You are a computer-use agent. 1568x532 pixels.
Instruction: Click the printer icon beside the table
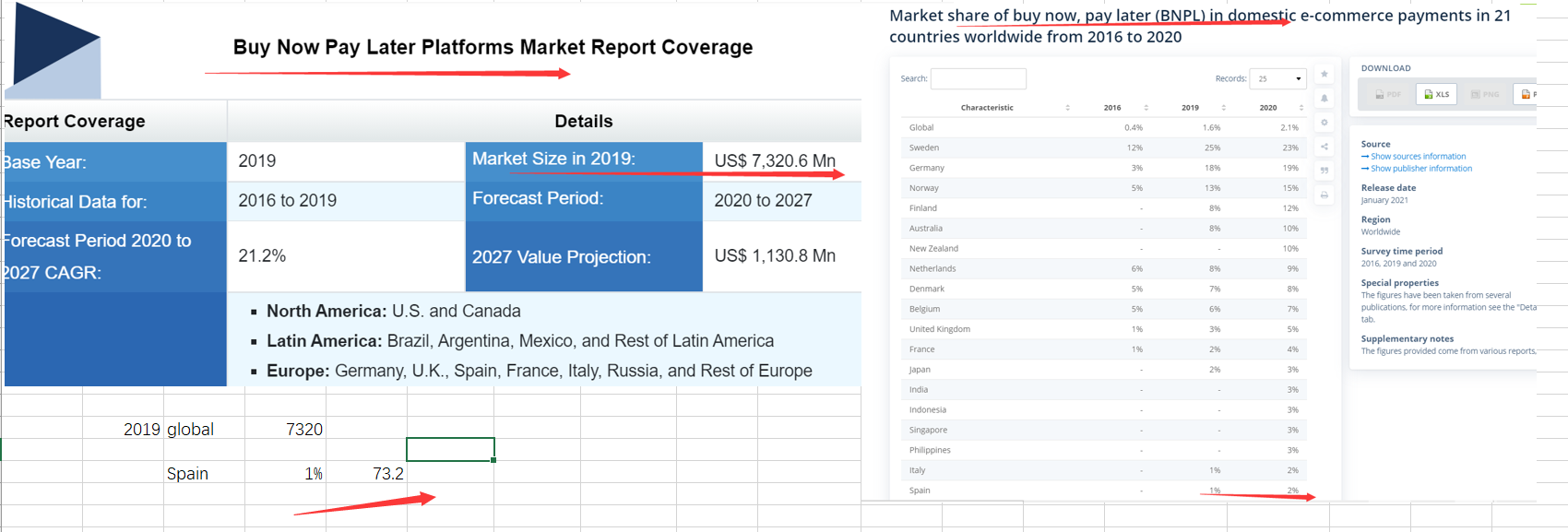pos(1324,195)
